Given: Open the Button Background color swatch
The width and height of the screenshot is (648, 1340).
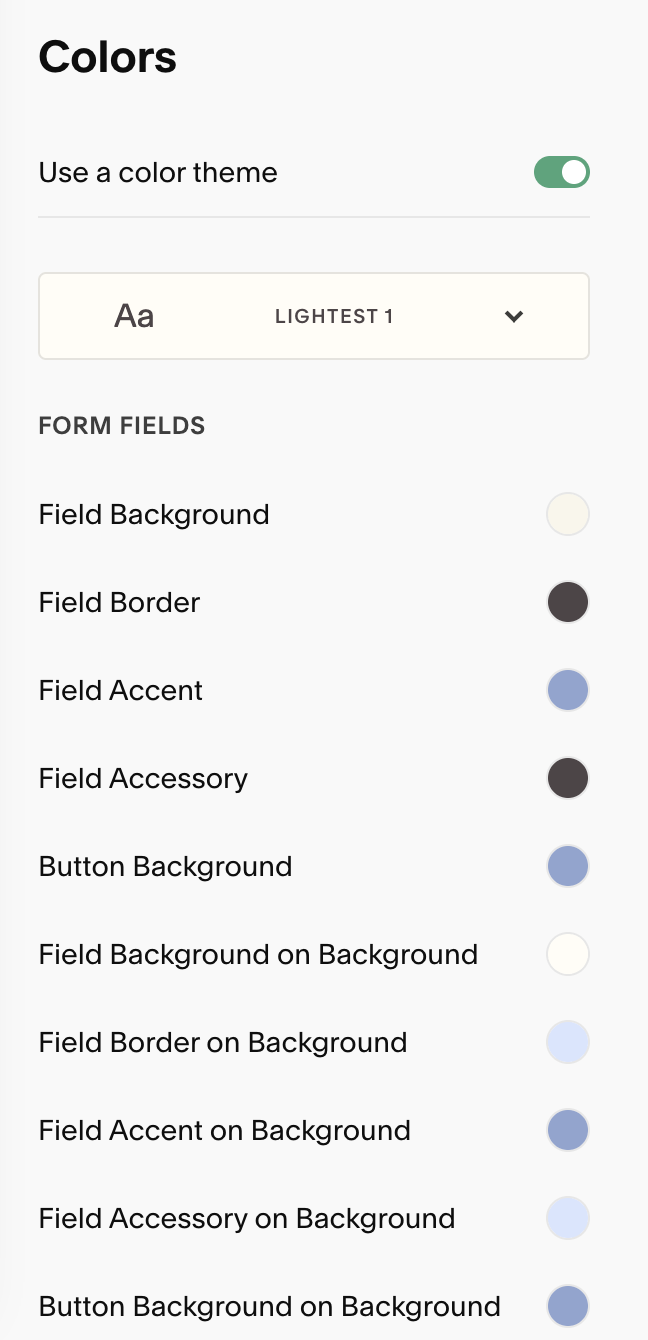Looking at the screenshot, I should point(568,867).
